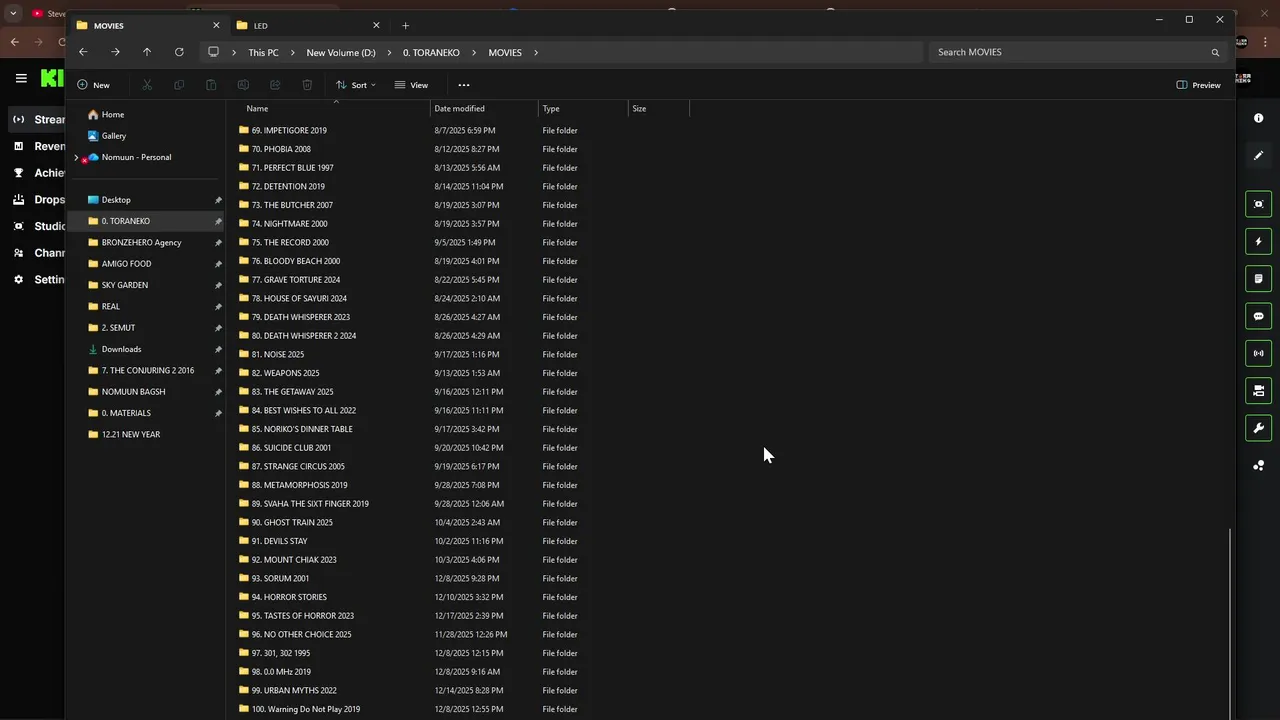1280x720 pixels.
Task: Click the Share icon in toolbar
Action: tap(275, 85)
